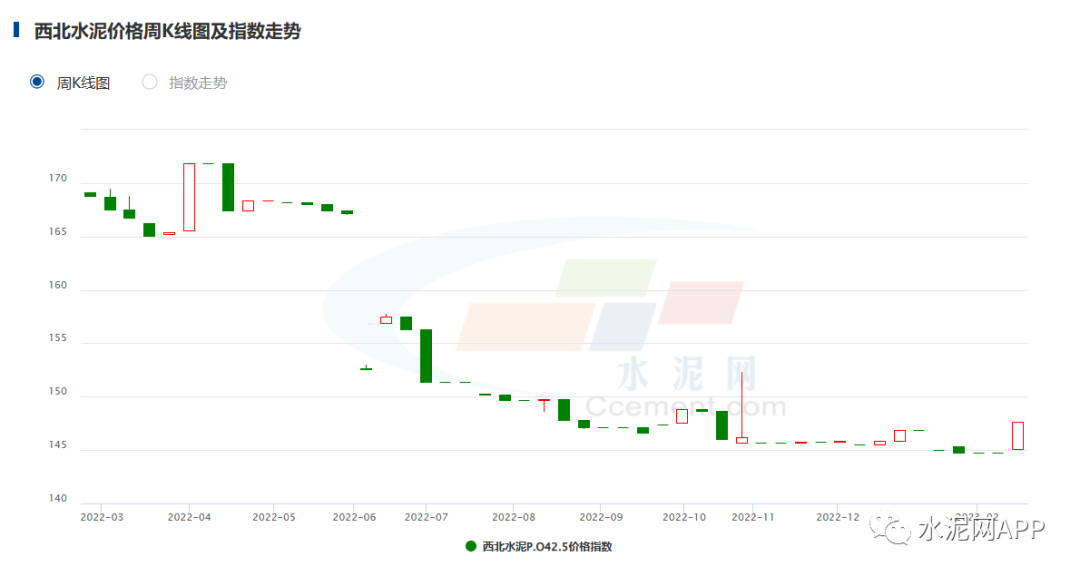Click the 2022-03 x-axis label
Viewport: 1080px width, 576px height.
tap(102, 517)
